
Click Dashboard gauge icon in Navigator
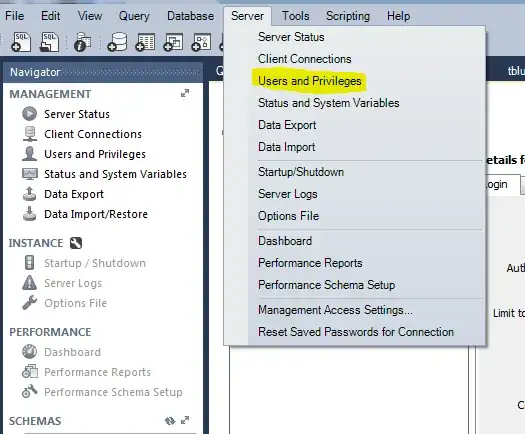tap(29, 352)
